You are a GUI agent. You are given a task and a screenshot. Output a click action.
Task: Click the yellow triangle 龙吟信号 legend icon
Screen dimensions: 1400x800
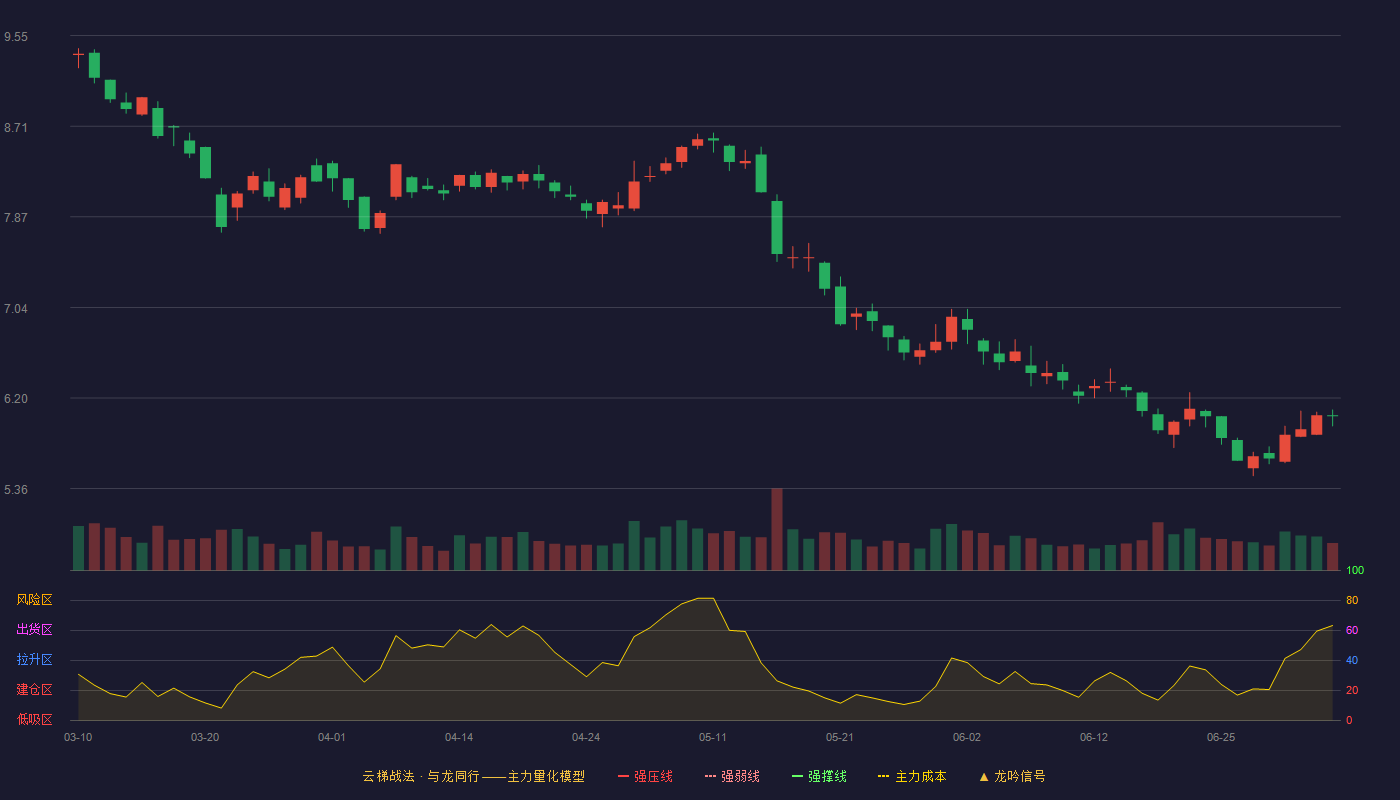[x=983, y=776]
